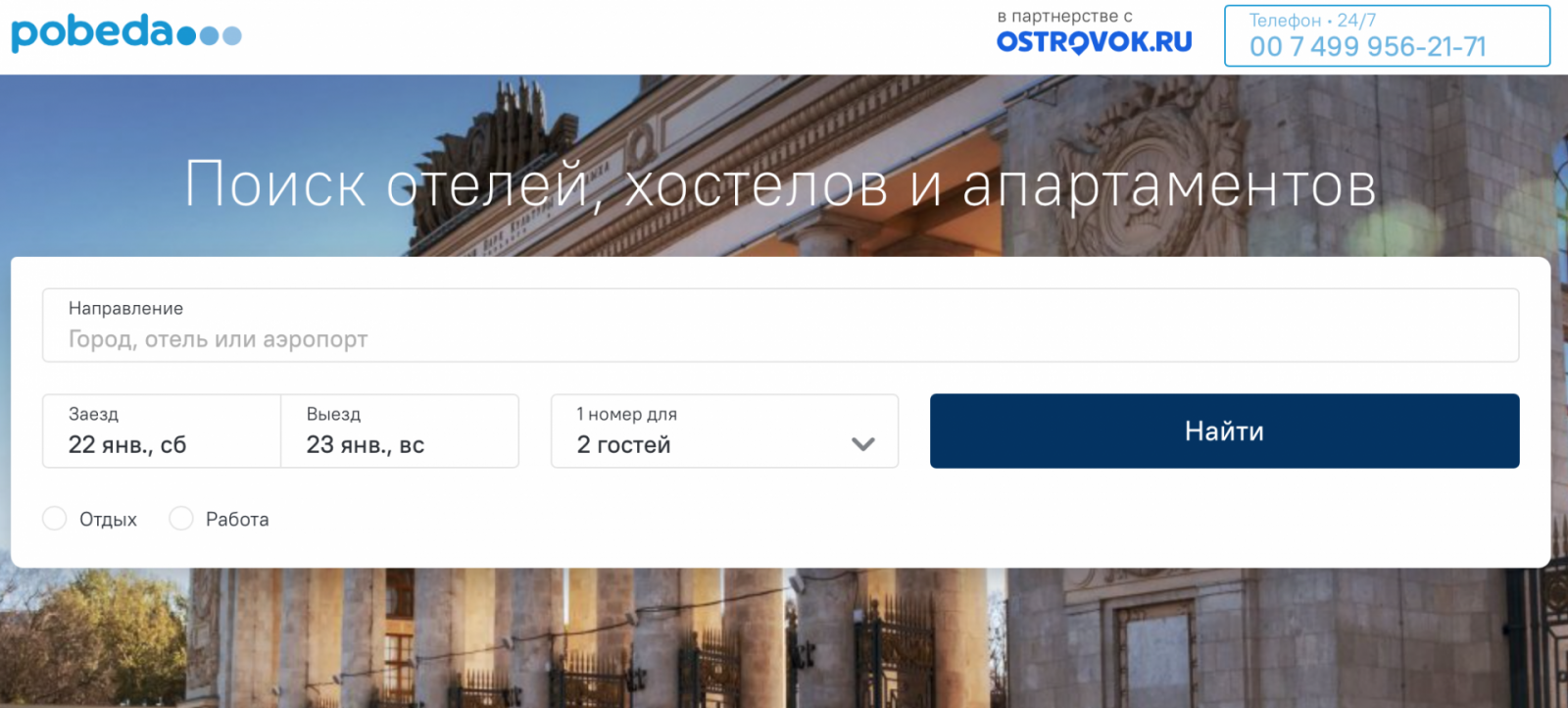The width and height of the screenshot is (1568, 708).
Task: Click the Направление destination input field
Action: point(781,326)
